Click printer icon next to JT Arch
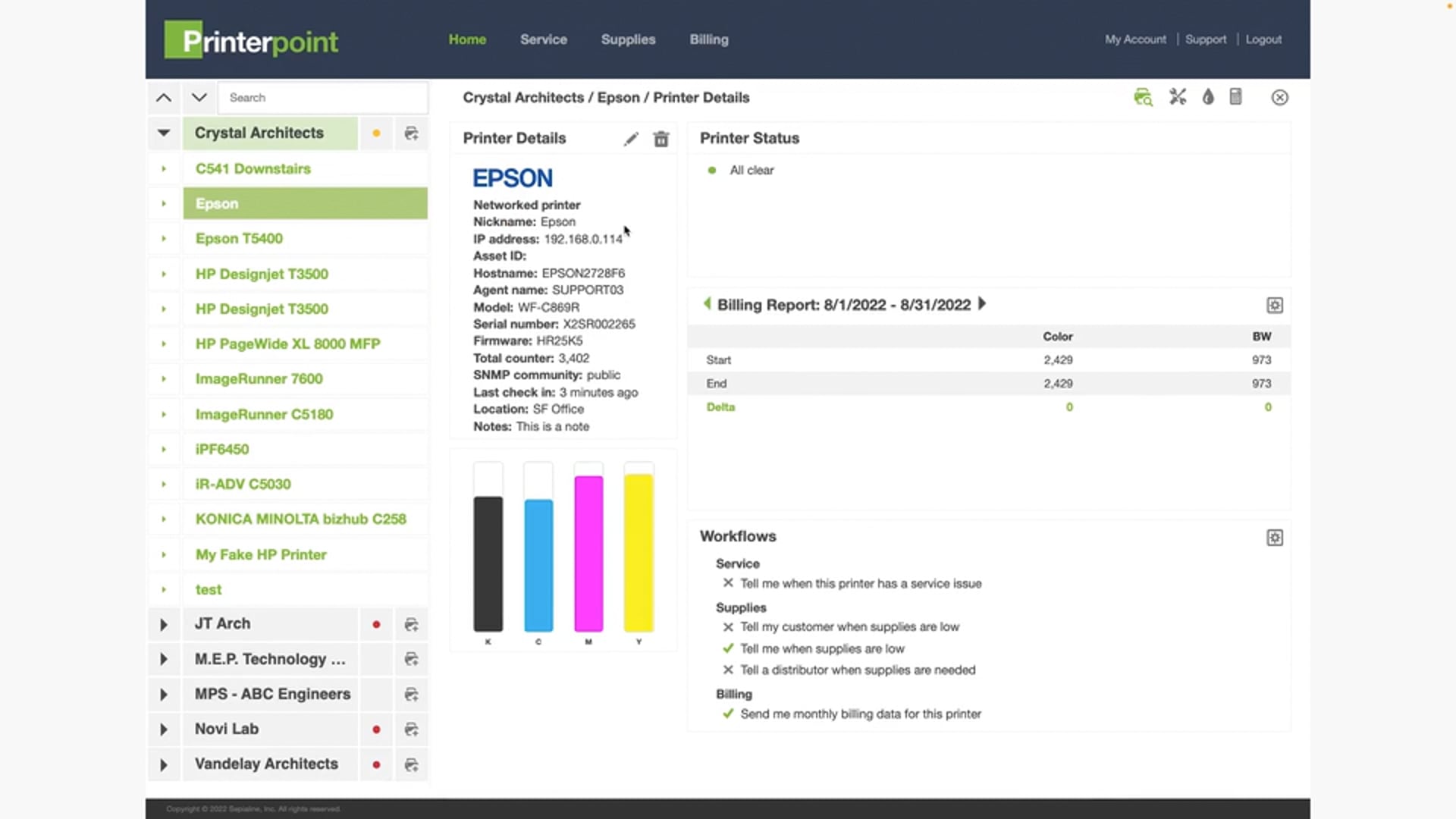 411,624
